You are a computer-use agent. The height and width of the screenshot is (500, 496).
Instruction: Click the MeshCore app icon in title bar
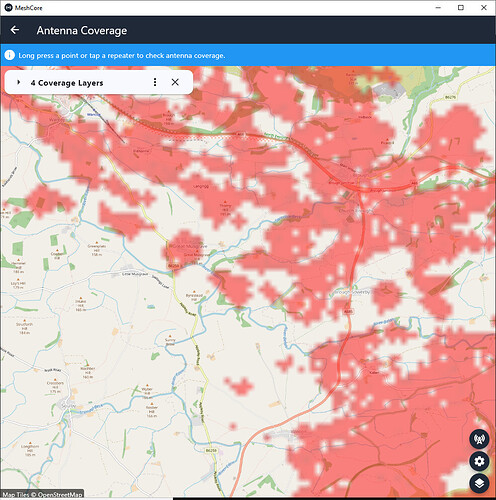8,8
